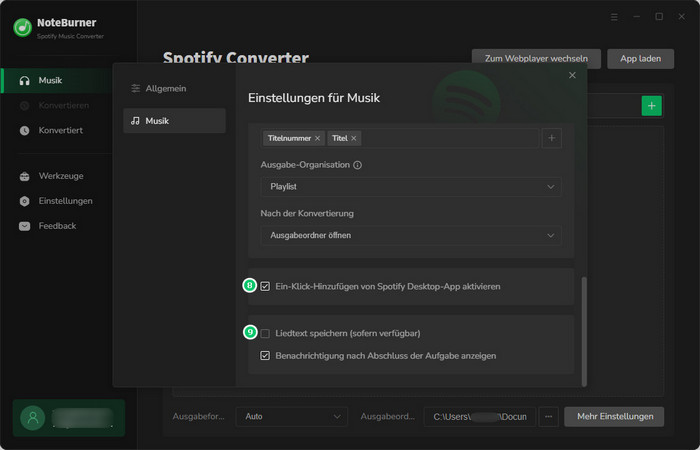Click the envelope icon beside Feedback
Viewport: 700px width, 450px height.
pos(25,226)
